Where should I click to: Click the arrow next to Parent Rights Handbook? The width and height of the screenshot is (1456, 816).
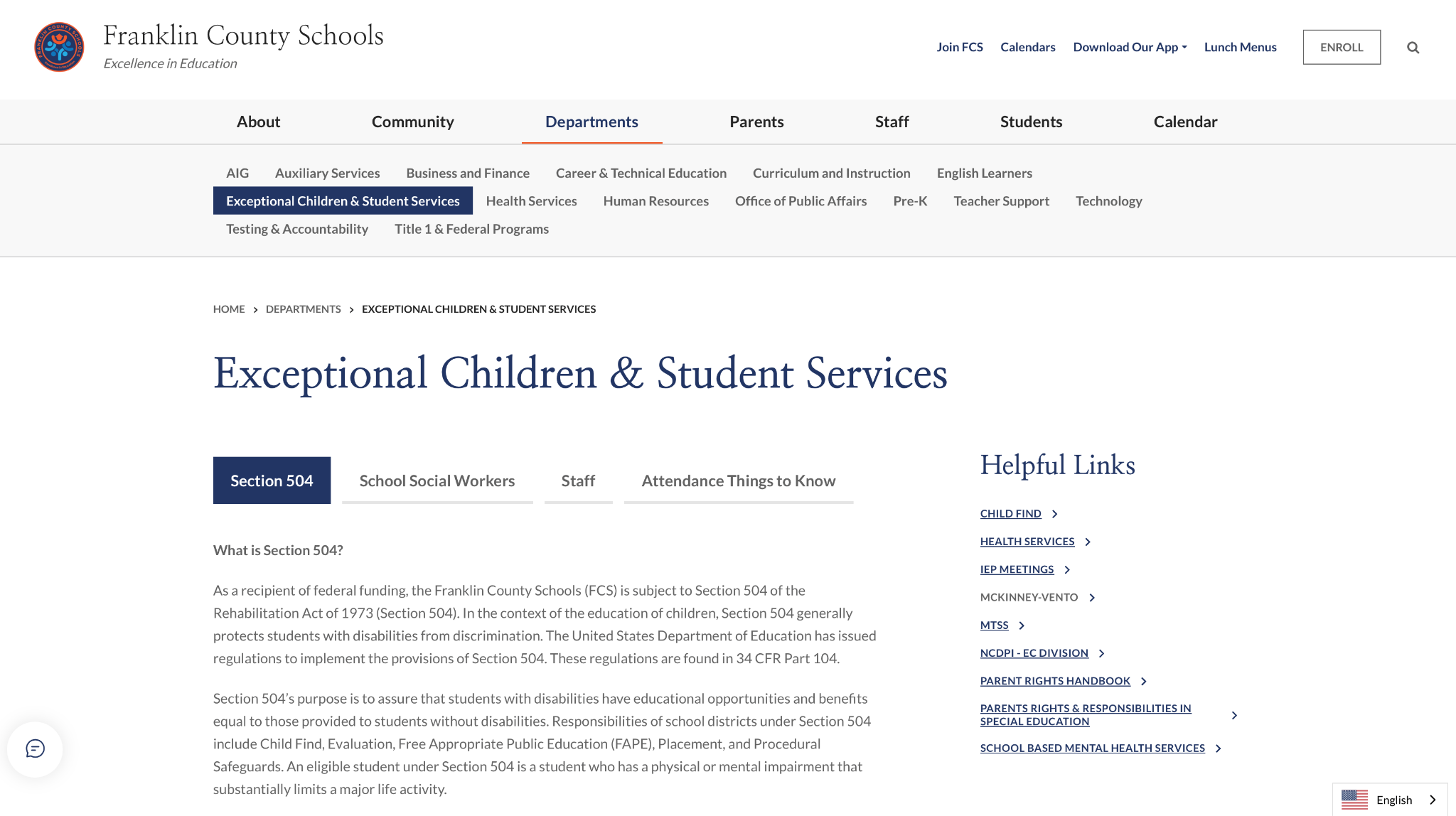(1143, 681)
